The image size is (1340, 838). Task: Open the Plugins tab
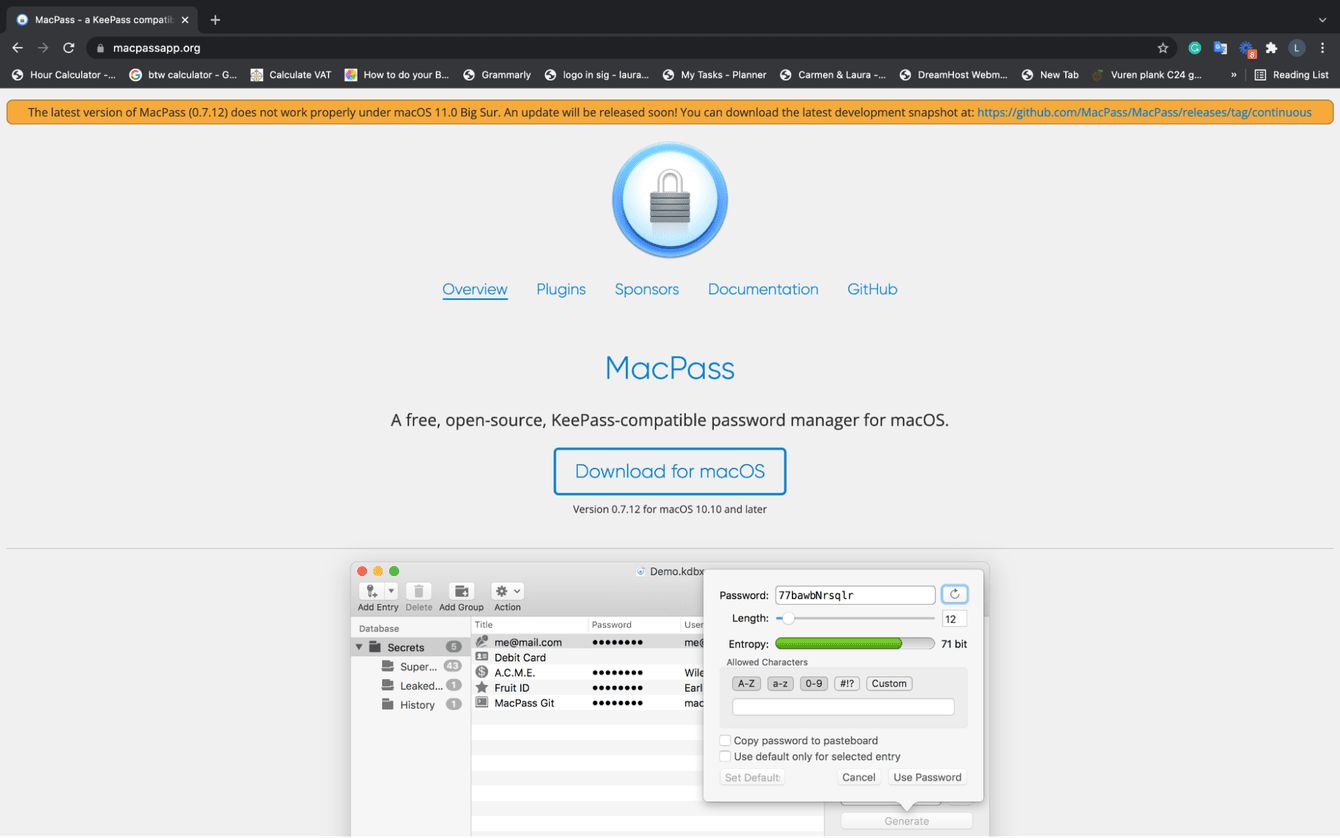pos(561,289)
